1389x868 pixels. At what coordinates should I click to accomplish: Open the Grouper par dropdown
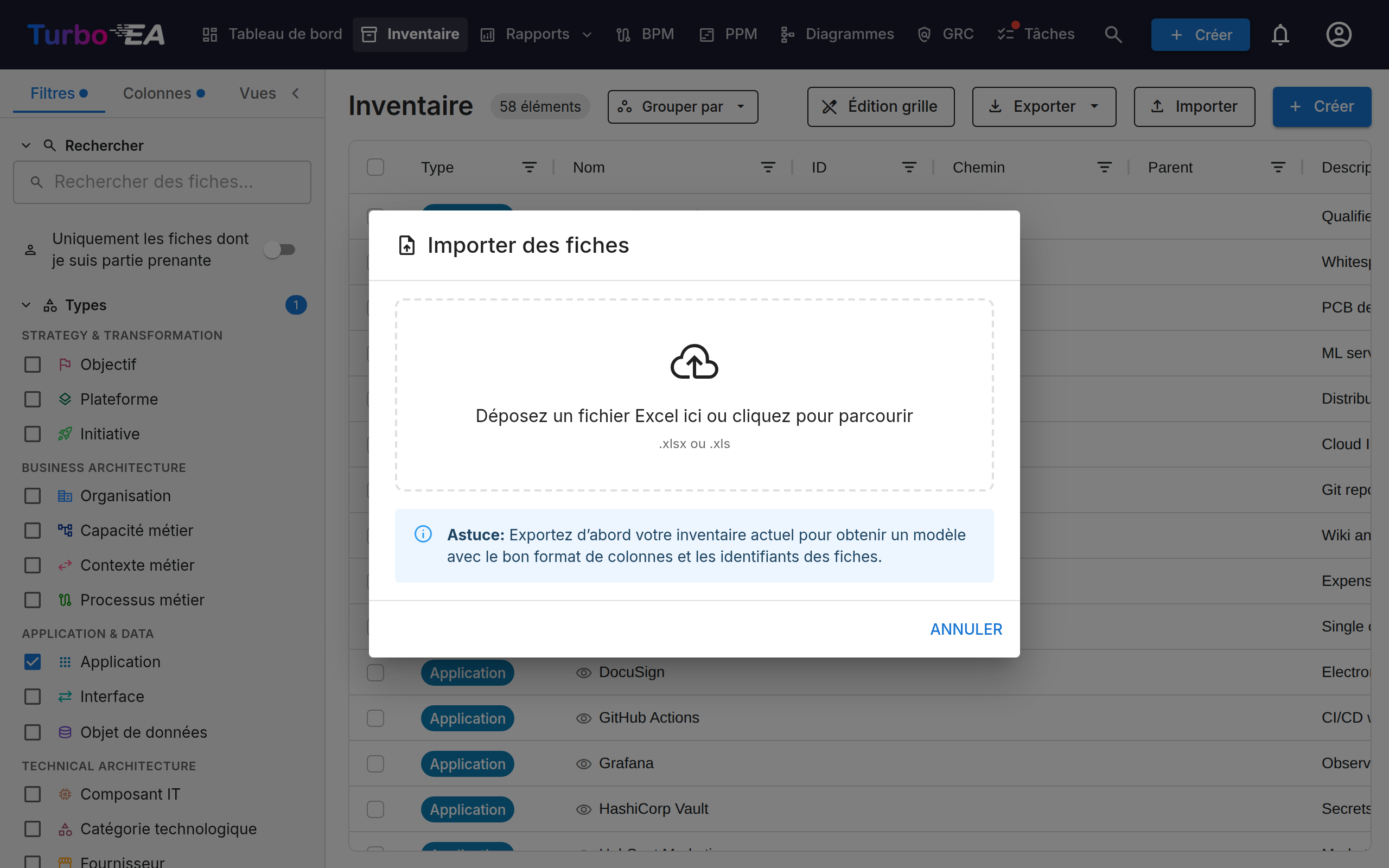click(683, 107)
